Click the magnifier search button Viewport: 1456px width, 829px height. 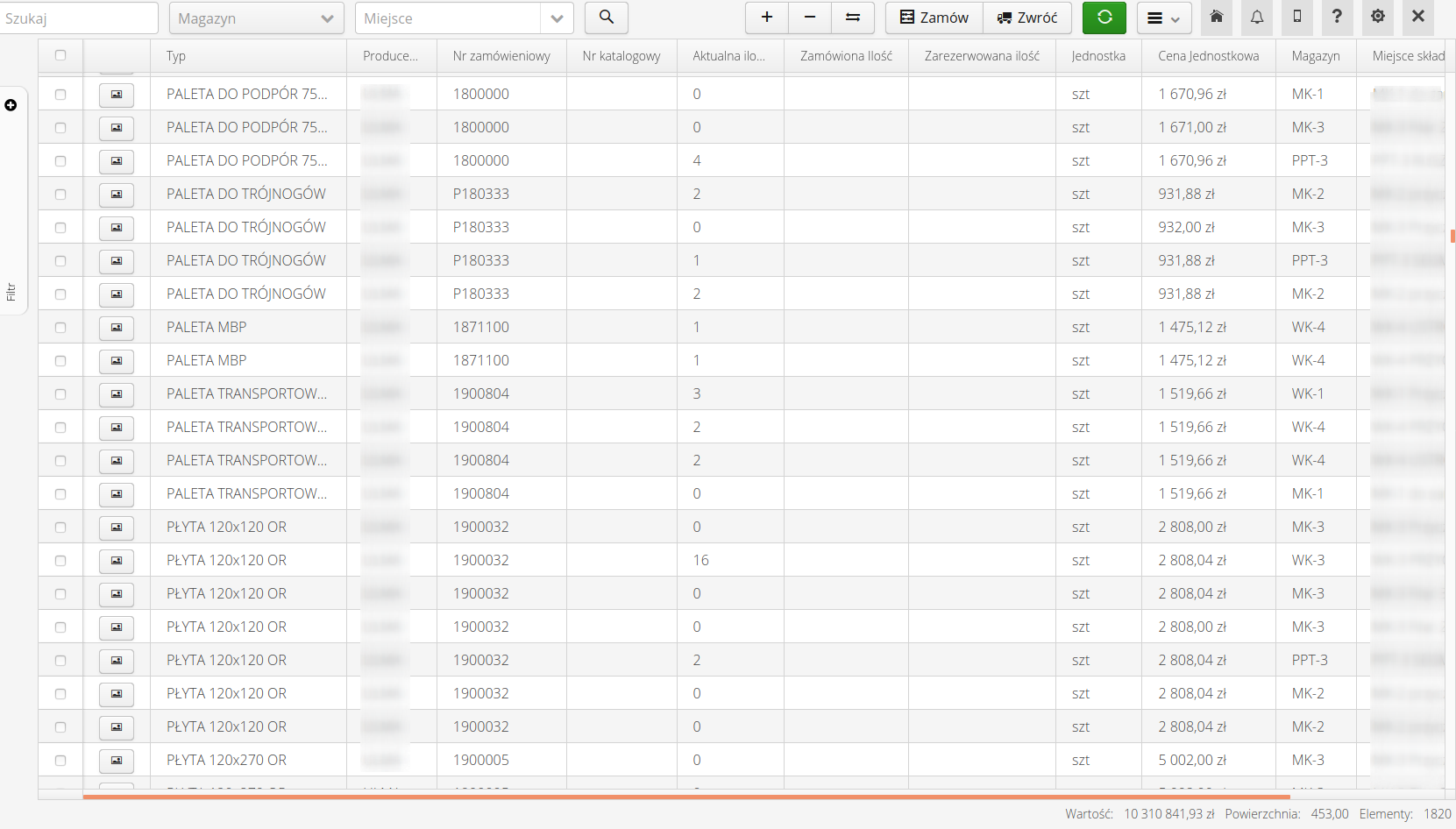coord(606,18)
